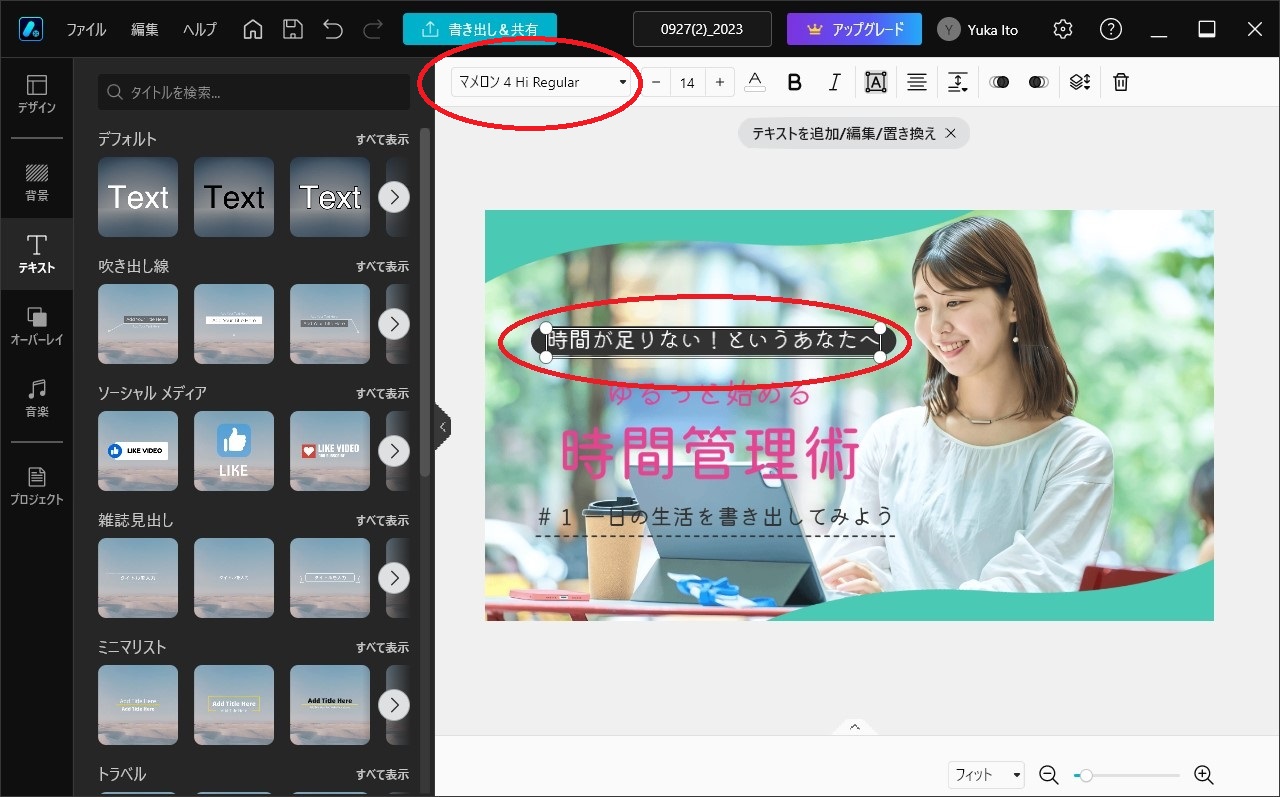
Task: Show all トラベル templates
Action: click(382, 774)
